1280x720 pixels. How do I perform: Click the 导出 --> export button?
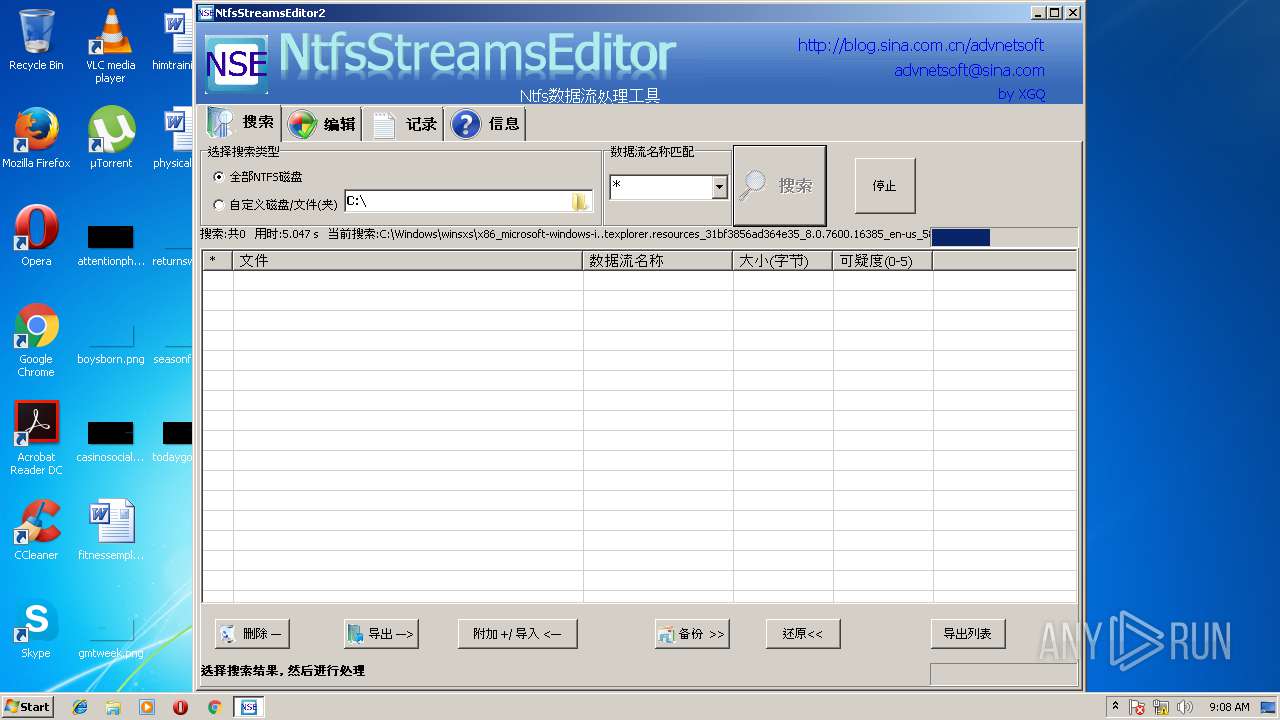(x=381, y=634)
